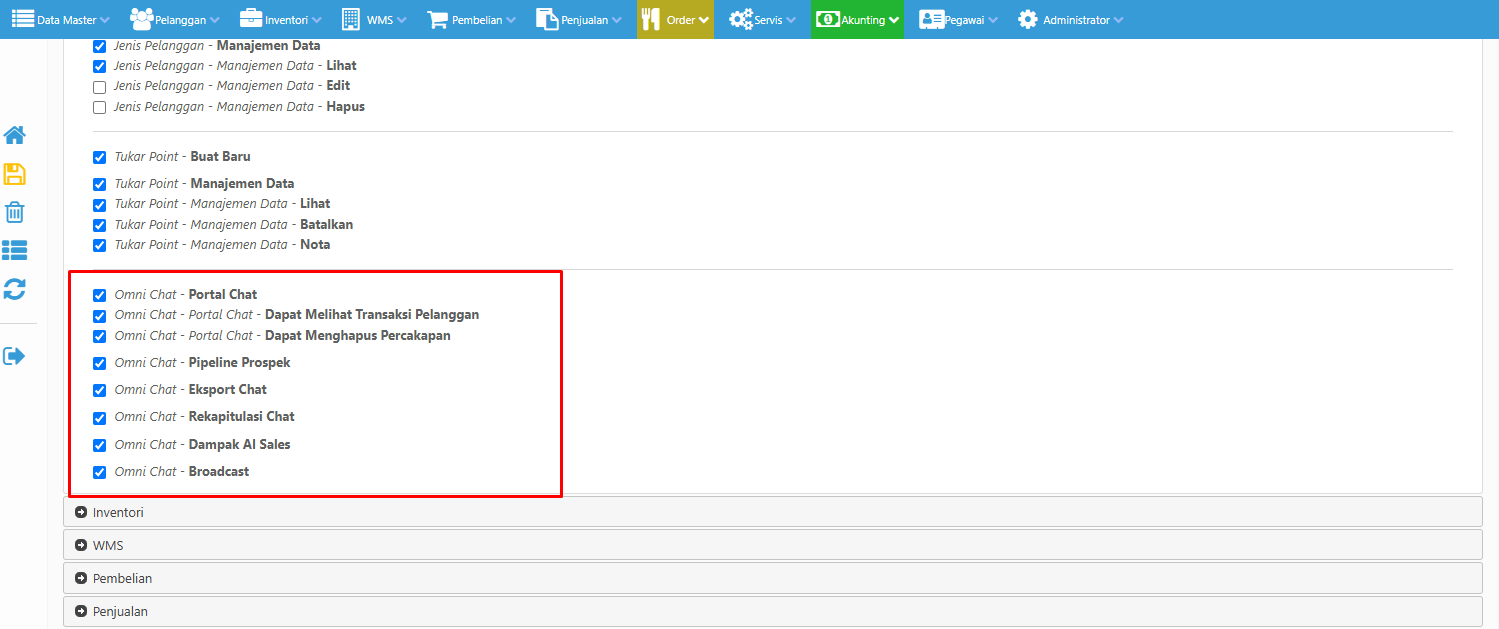The height and width of the screenshot is (629, 1499).
Task: Open the Penjualan top menu
Action: [x=579, y=19]
